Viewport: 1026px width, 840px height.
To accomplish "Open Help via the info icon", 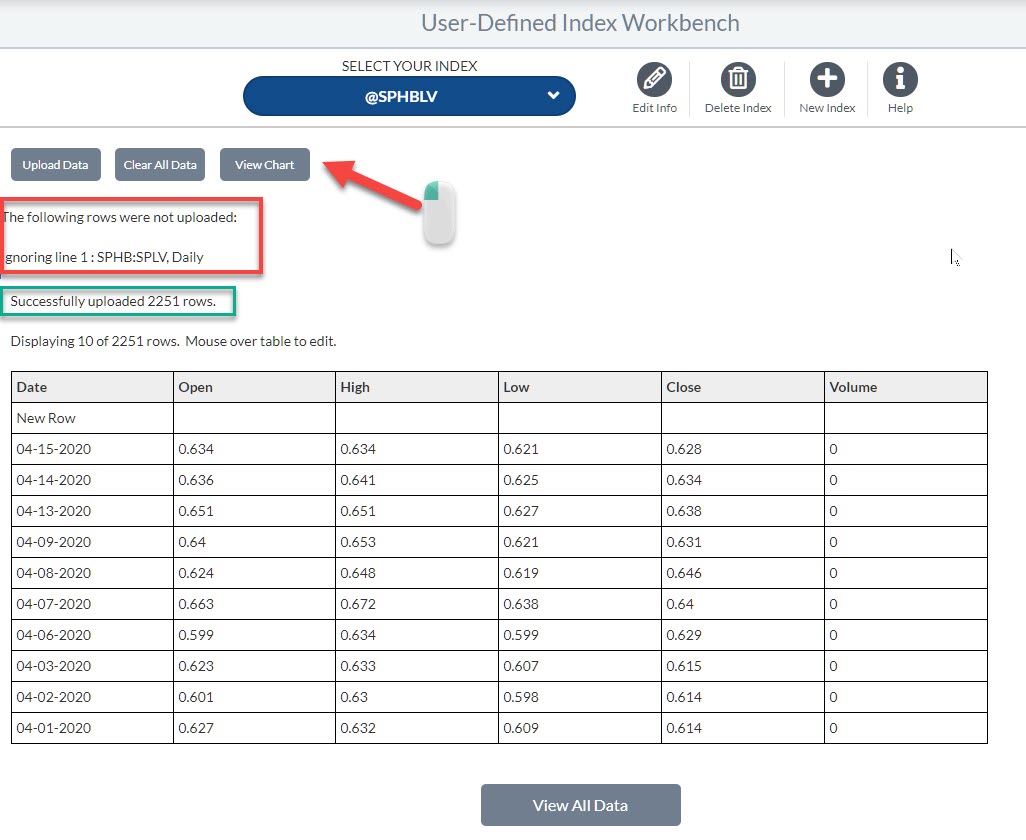I will click(900, 80).
